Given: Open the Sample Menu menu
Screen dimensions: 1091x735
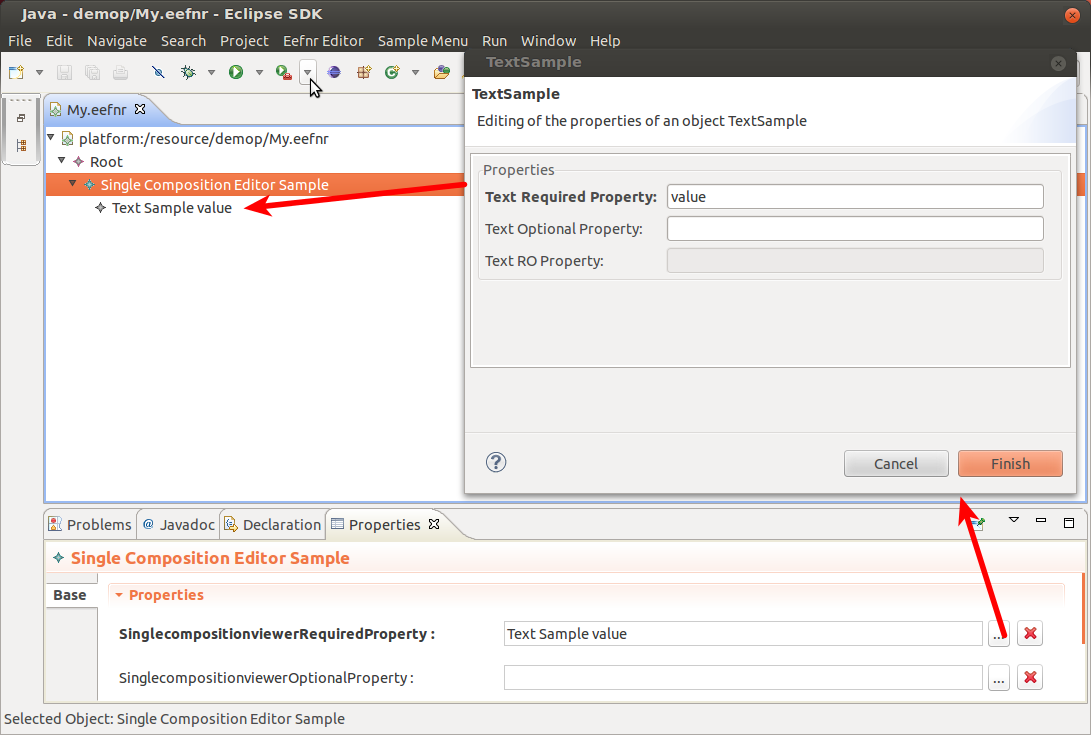Looking at the screenshot, I should tap(422, 41).
